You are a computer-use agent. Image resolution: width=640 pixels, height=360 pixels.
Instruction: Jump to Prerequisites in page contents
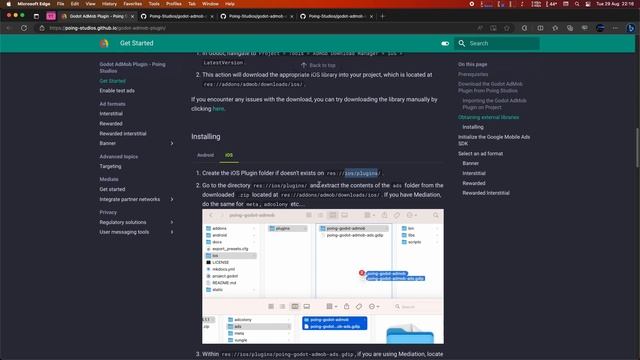pos(473,74)
